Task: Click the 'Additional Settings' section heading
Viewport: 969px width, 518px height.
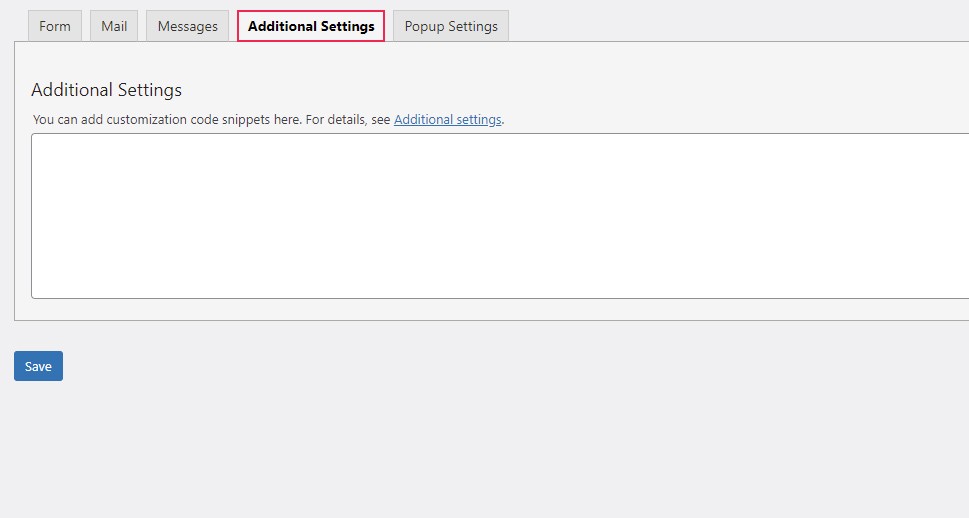Action: tap(106, 90)
